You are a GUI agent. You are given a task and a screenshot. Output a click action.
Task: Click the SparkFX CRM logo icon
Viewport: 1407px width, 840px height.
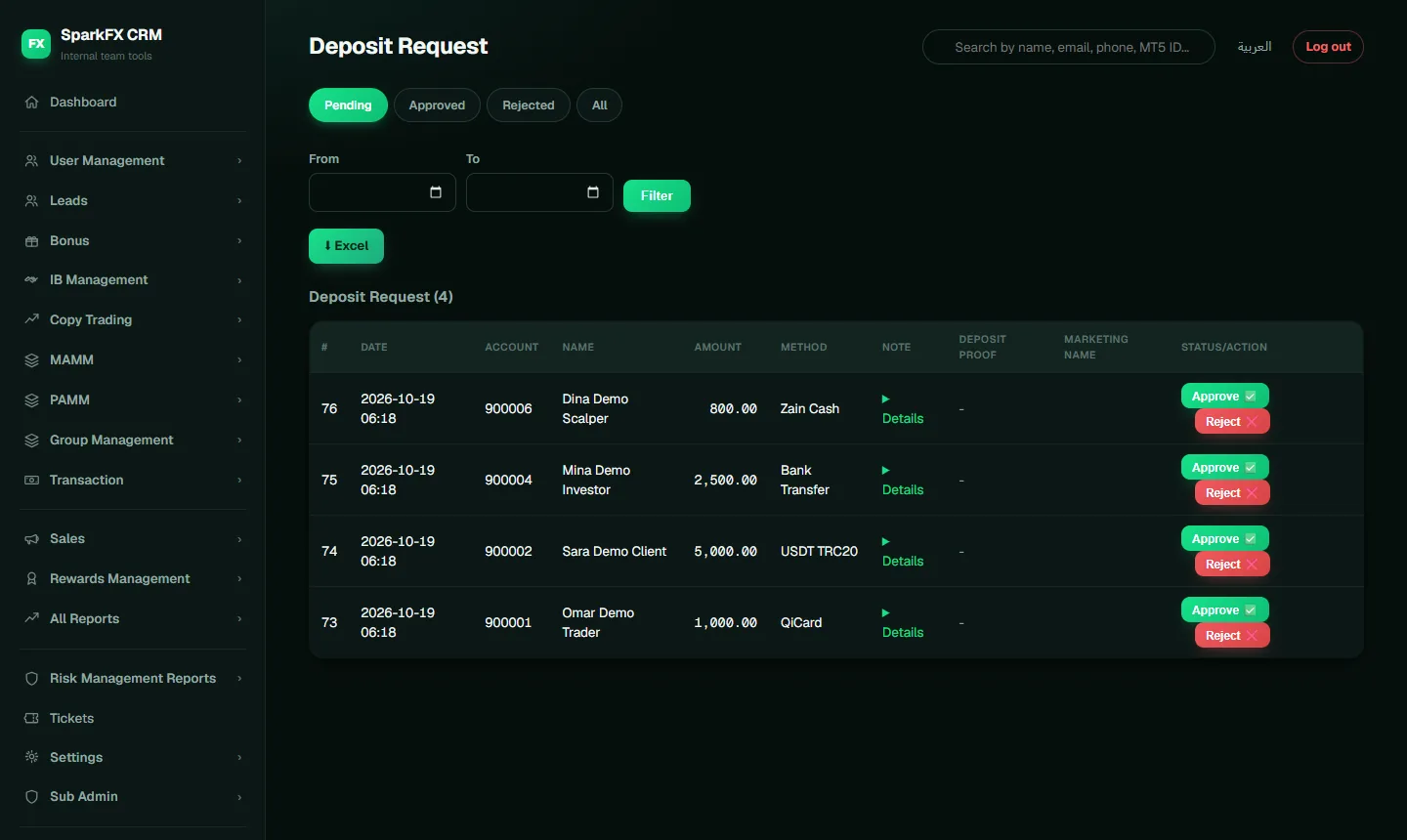coord(36,44)
